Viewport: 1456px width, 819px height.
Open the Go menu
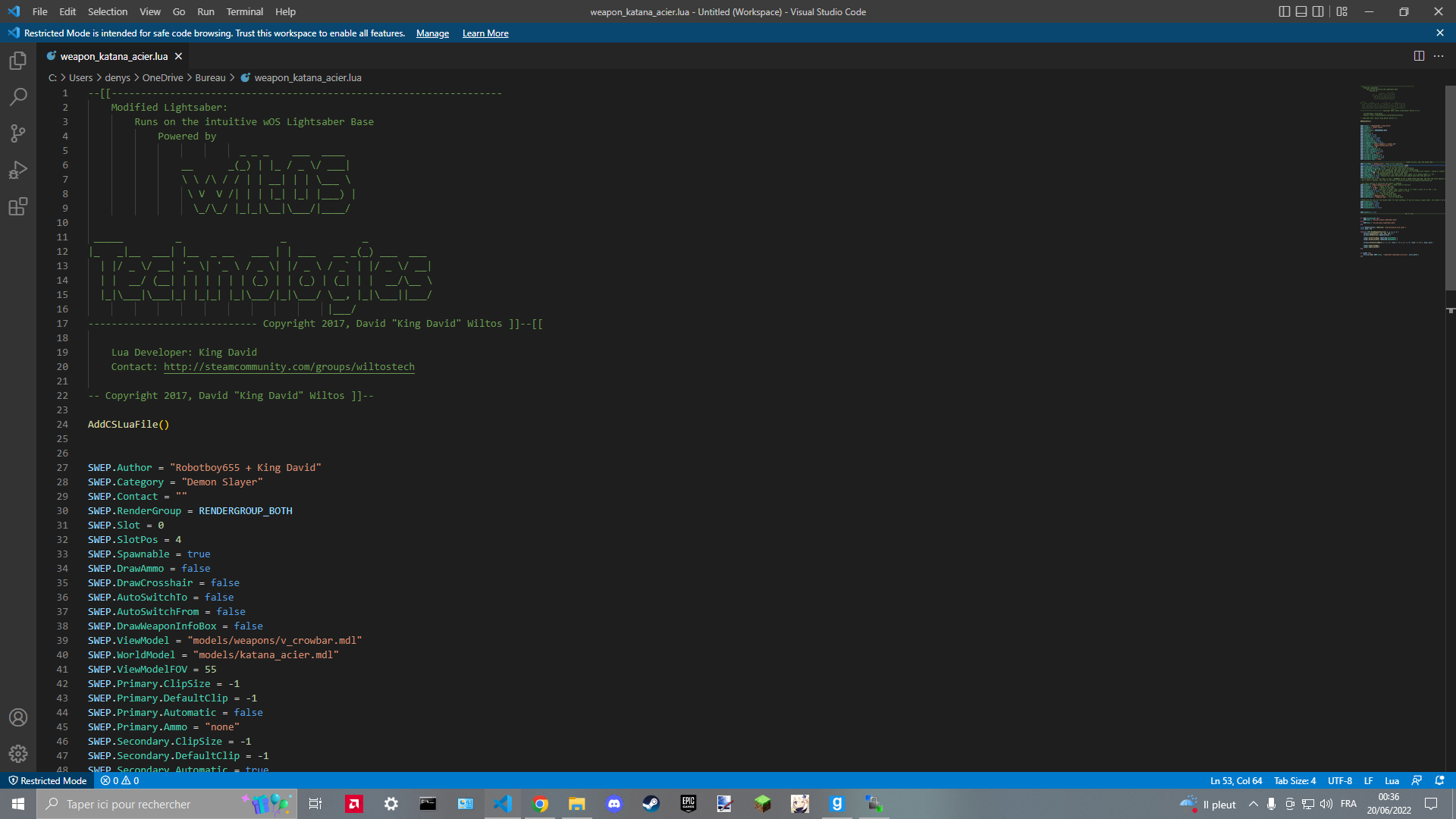pos(179,11)
